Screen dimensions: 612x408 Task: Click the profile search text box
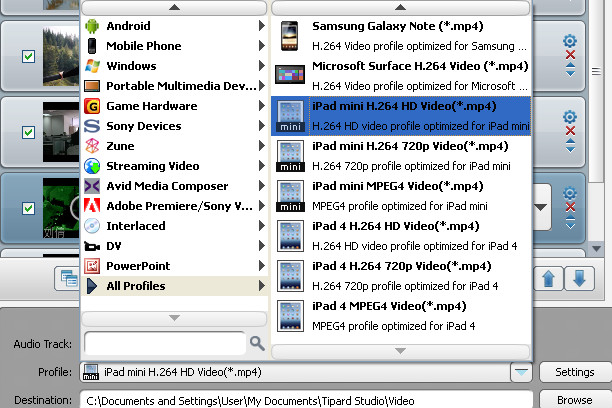[x=165, y=343]
